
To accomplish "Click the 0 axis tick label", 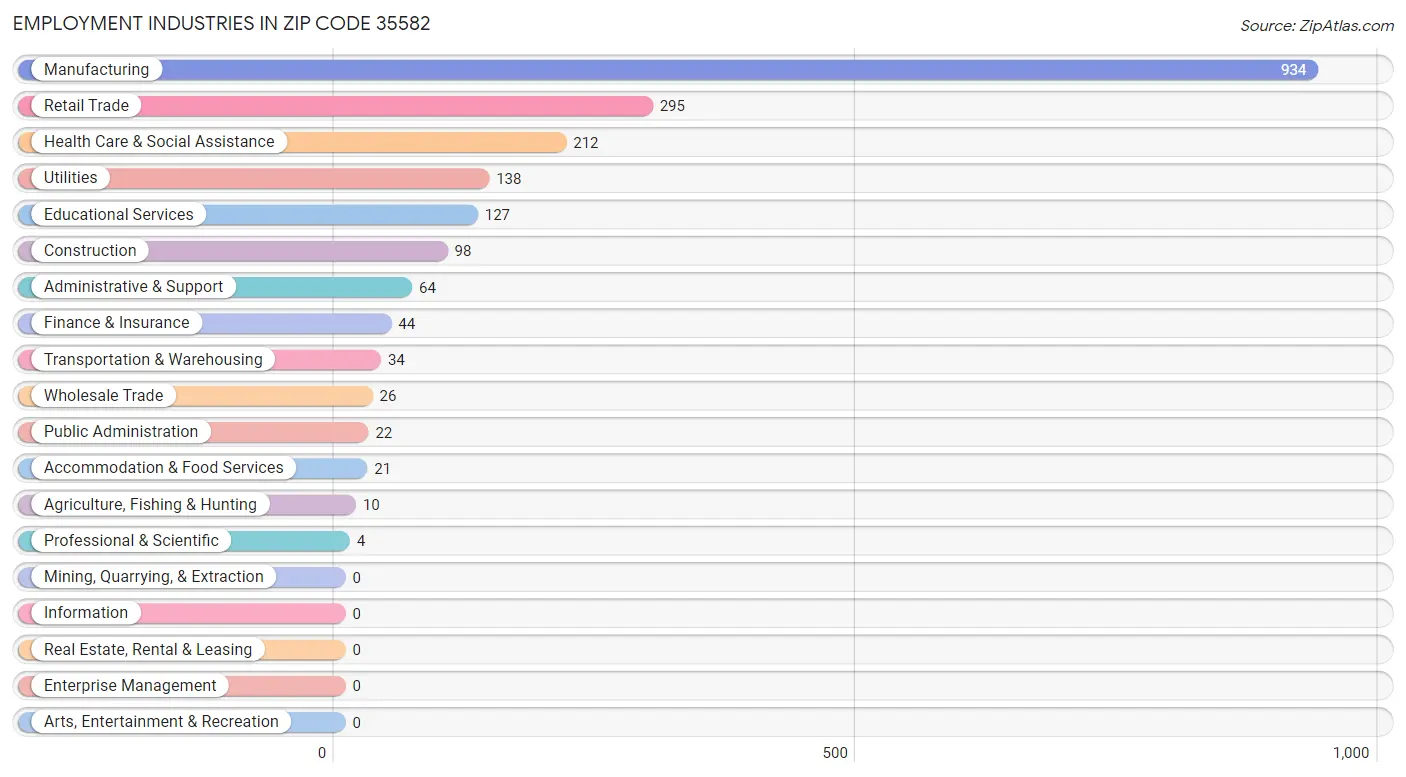I will [x=322, y=753].
